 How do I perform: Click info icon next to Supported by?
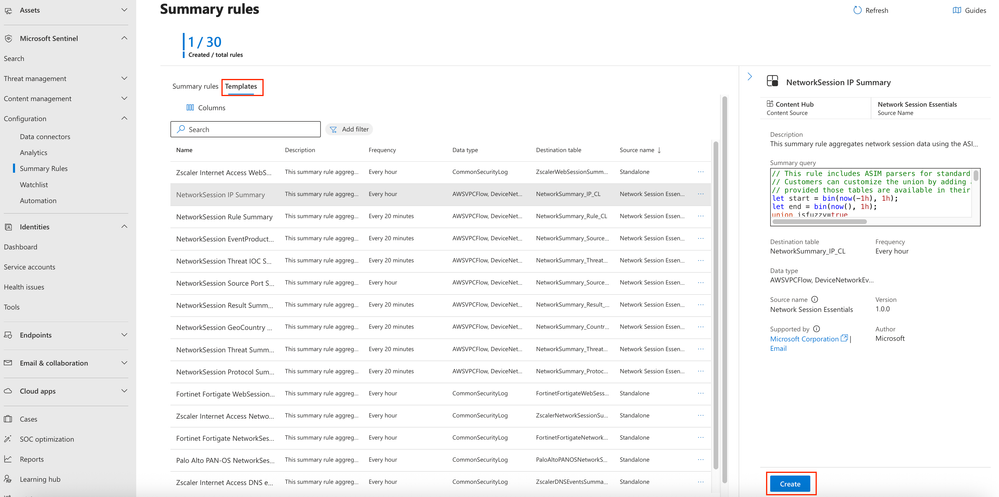click(x=816, y=329)
